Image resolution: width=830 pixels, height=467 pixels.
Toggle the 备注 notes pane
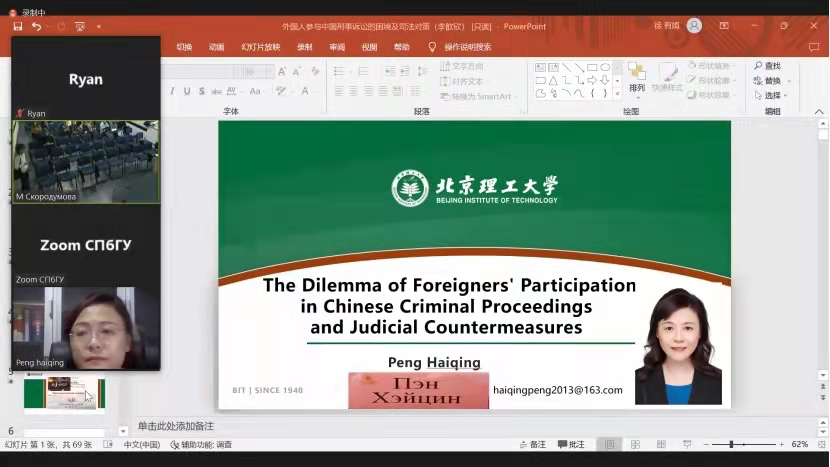(531, 444)
